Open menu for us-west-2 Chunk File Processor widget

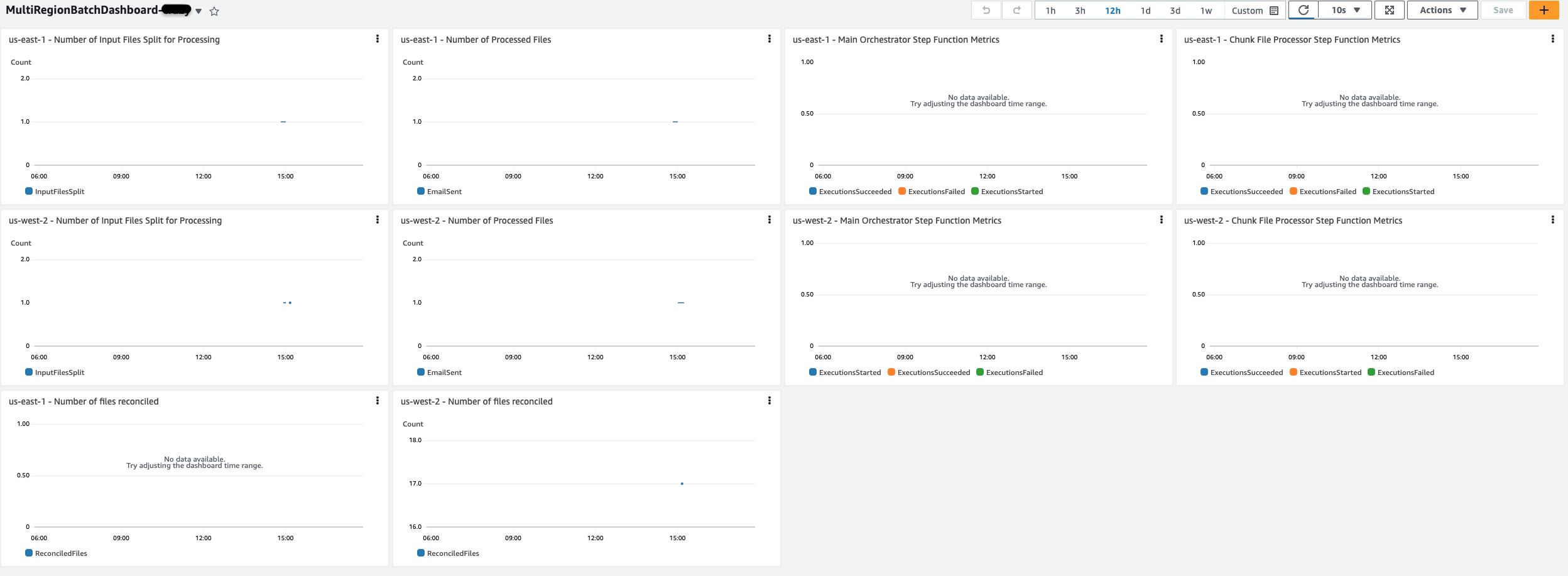pos(1553,220)
